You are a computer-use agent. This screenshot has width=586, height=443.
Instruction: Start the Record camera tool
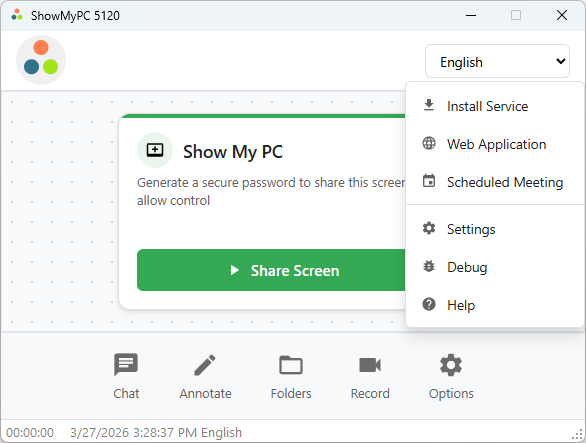pos(370,376)
